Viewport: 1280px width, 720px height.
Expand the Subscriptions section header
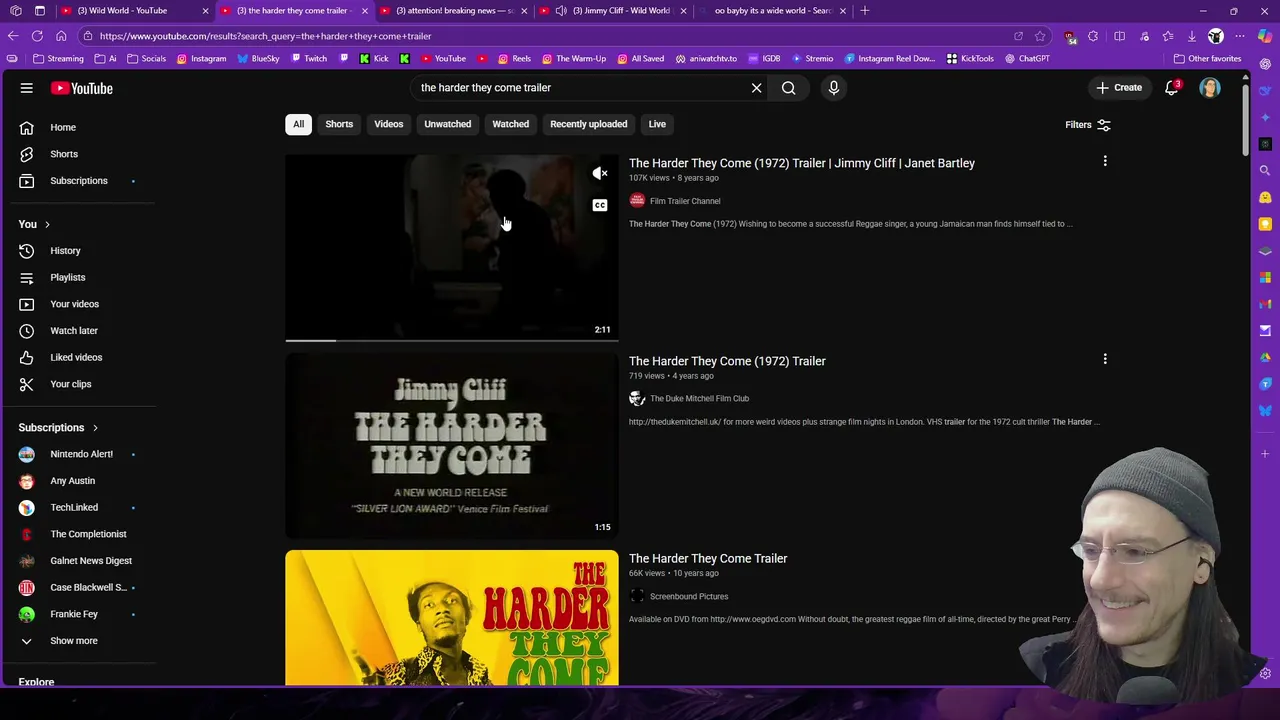pos(58,428)
